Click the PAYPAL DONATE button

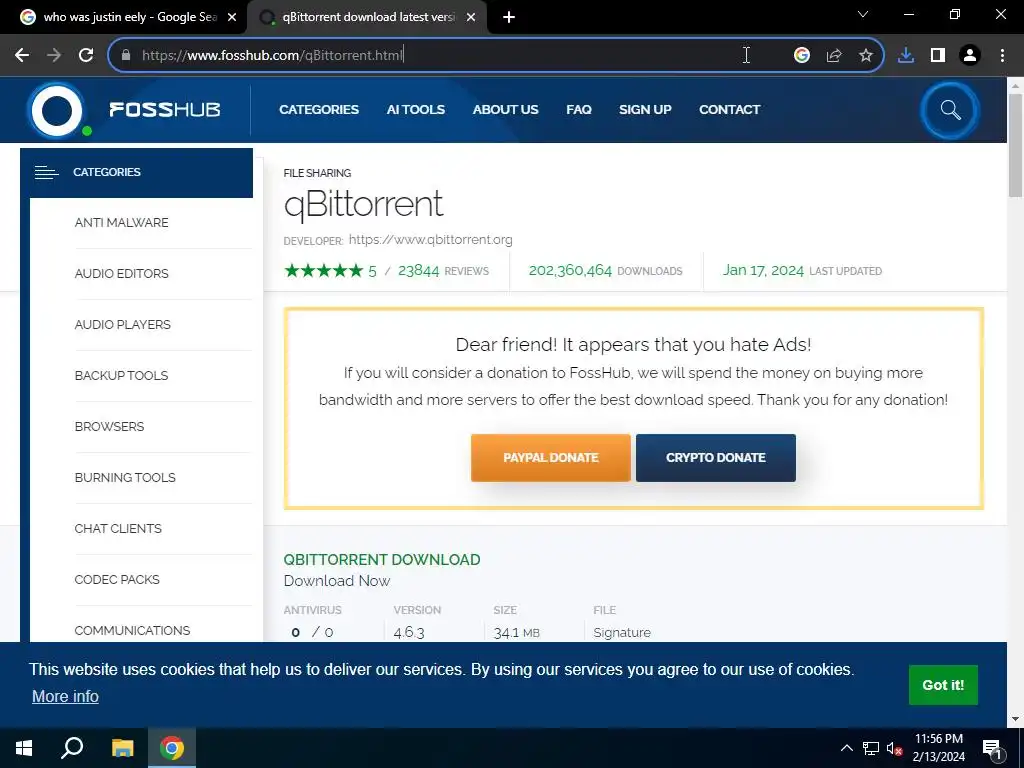[551, 458]
